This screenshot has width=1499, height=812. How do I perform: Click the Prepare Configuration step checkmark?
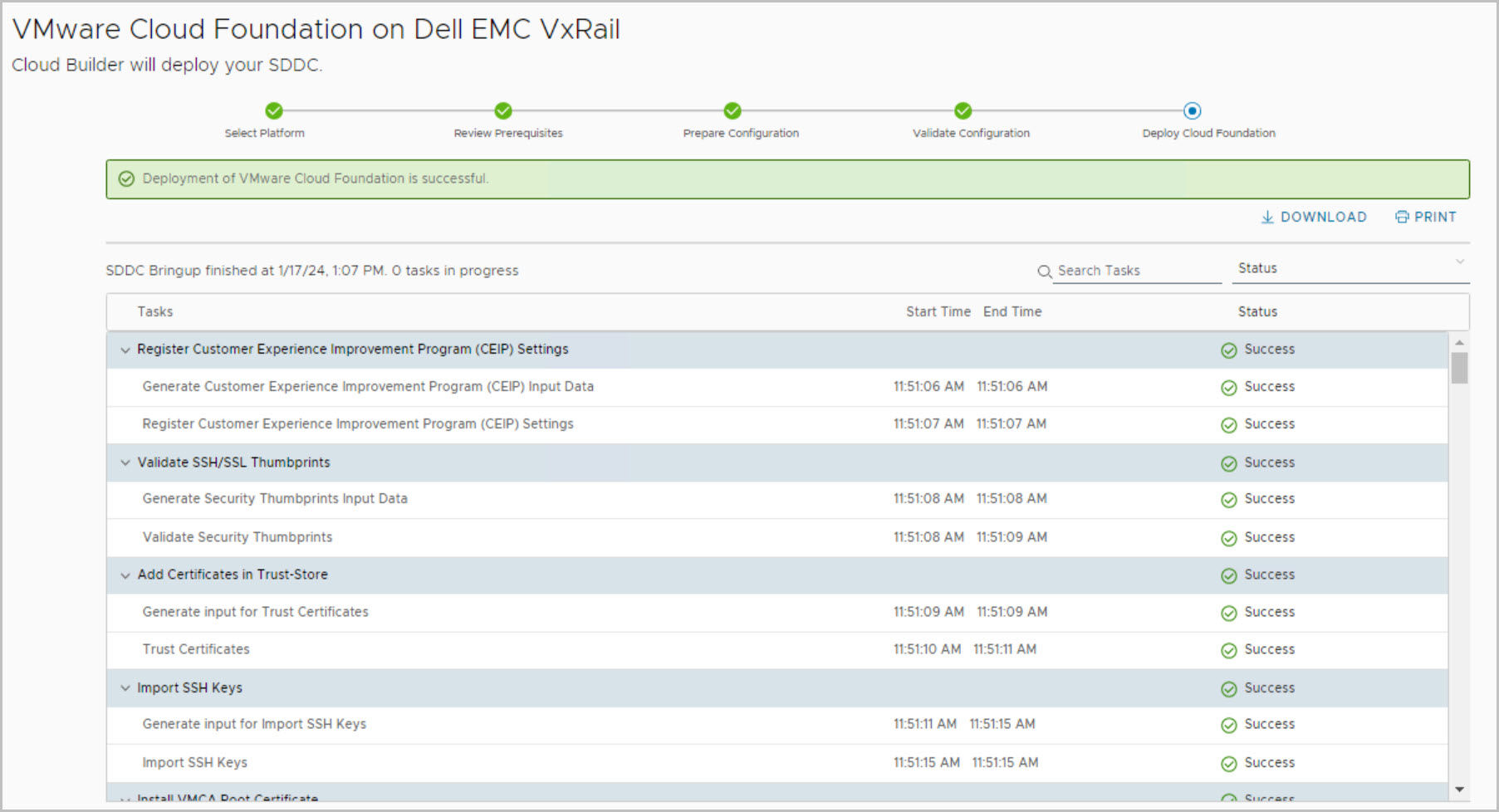click(732, 110)
